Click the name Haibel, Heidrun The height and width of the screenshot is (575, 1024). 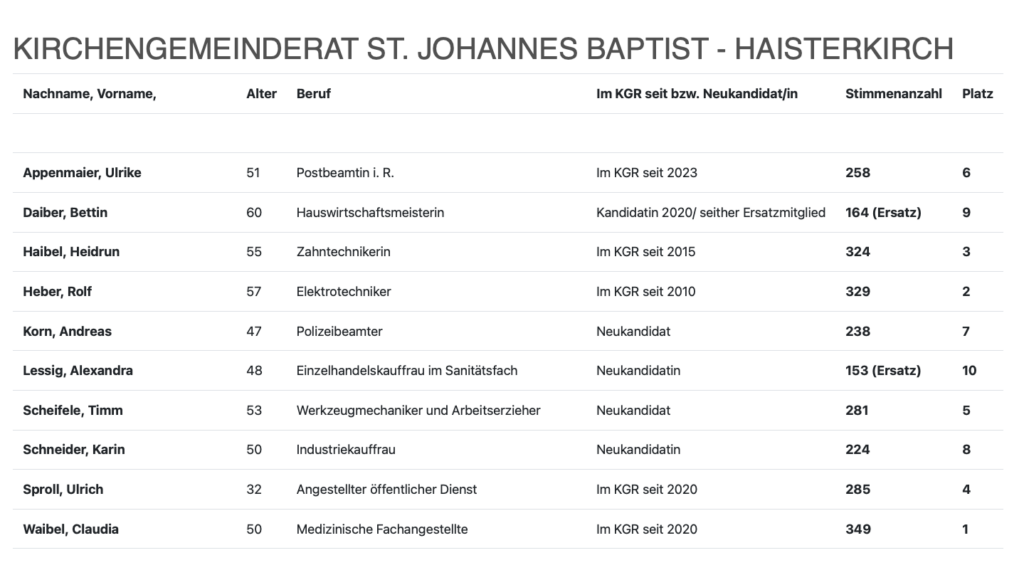click(71, 252)
